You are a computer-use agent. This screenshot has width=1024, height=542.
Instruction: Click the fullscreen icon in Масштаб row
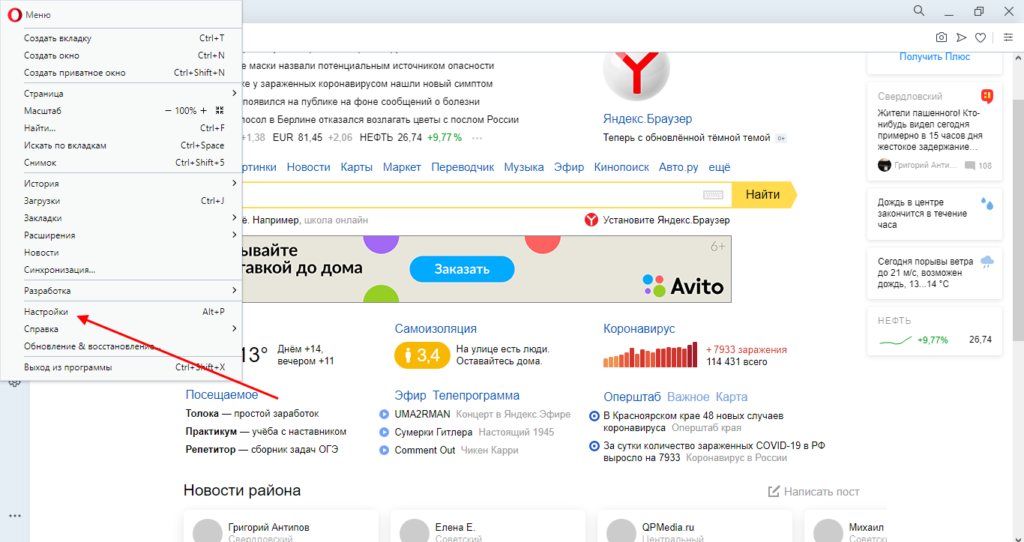219,111
